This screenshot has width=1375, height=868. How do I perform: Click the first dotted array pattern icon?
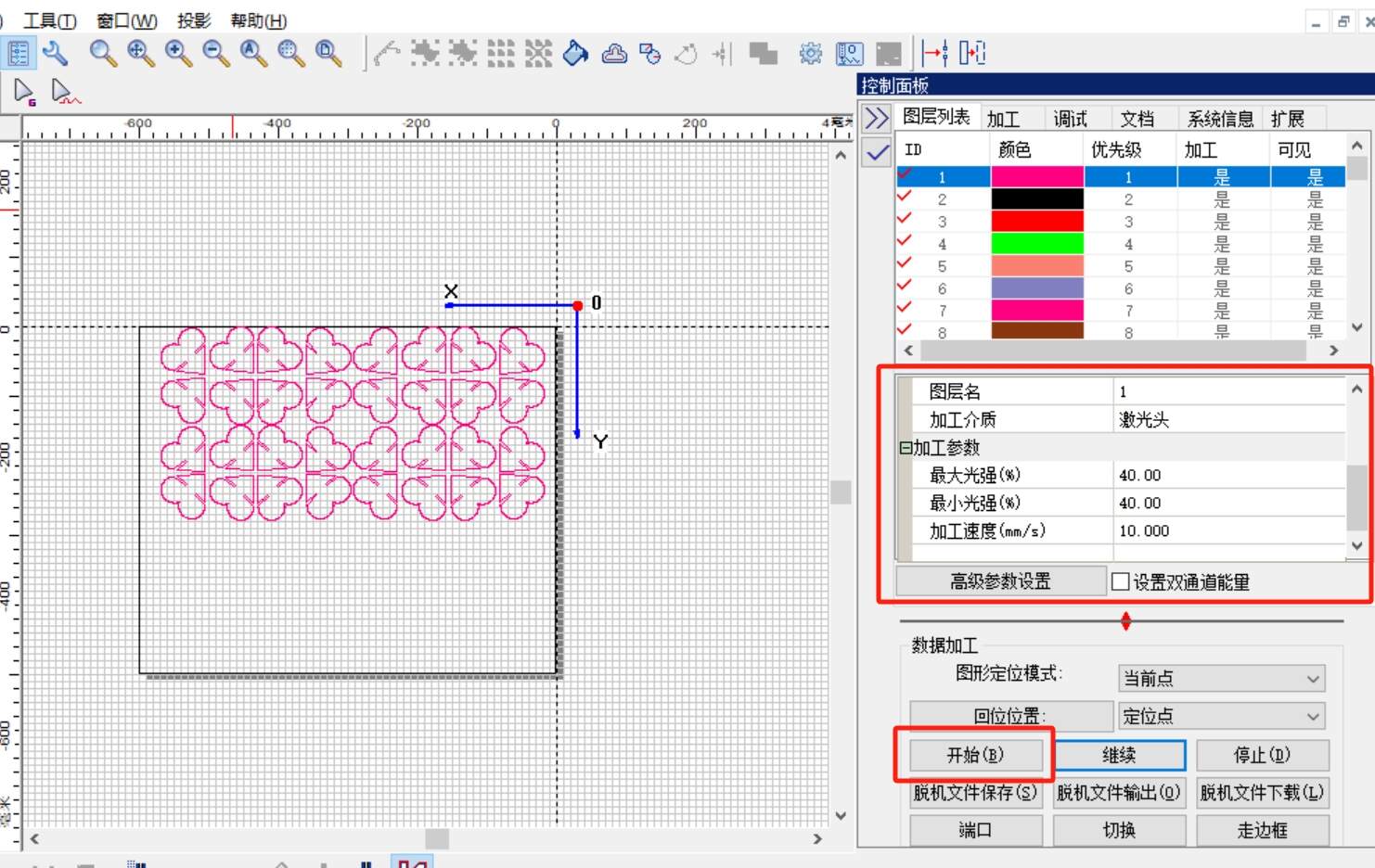tap(425, 54)
